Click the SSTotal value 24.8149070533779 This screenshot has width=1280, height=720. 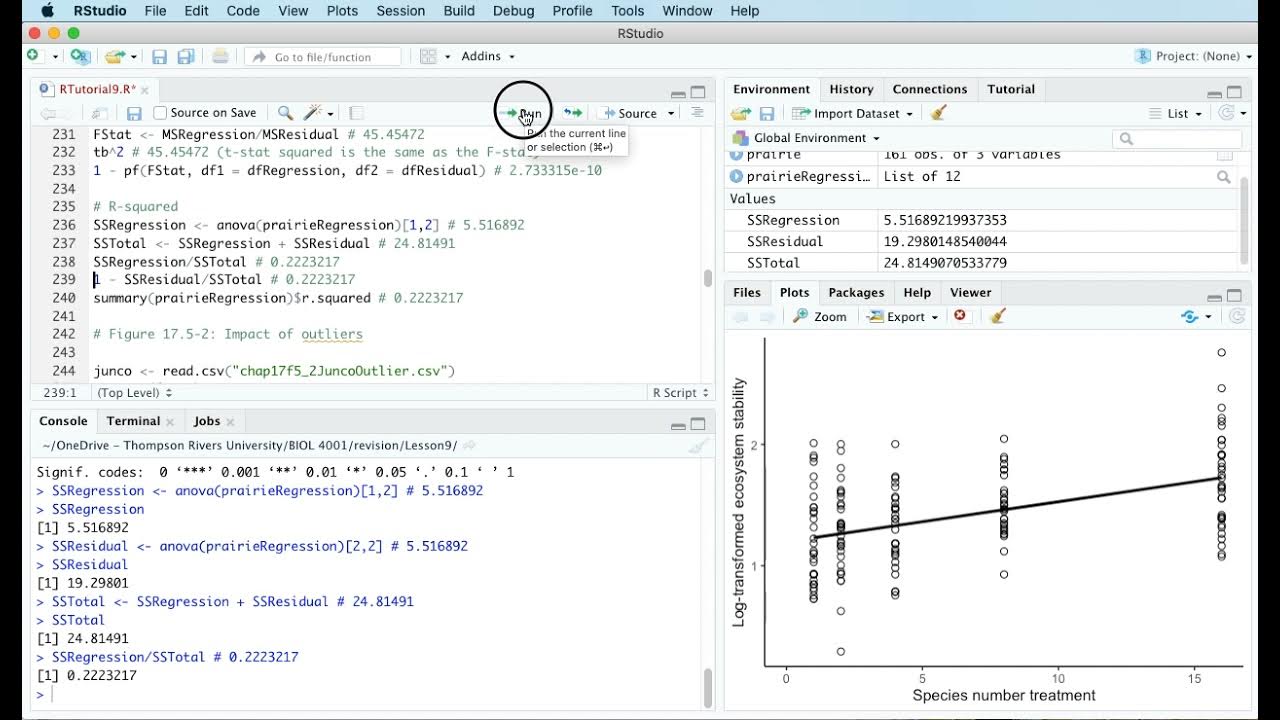pos(945,263)
